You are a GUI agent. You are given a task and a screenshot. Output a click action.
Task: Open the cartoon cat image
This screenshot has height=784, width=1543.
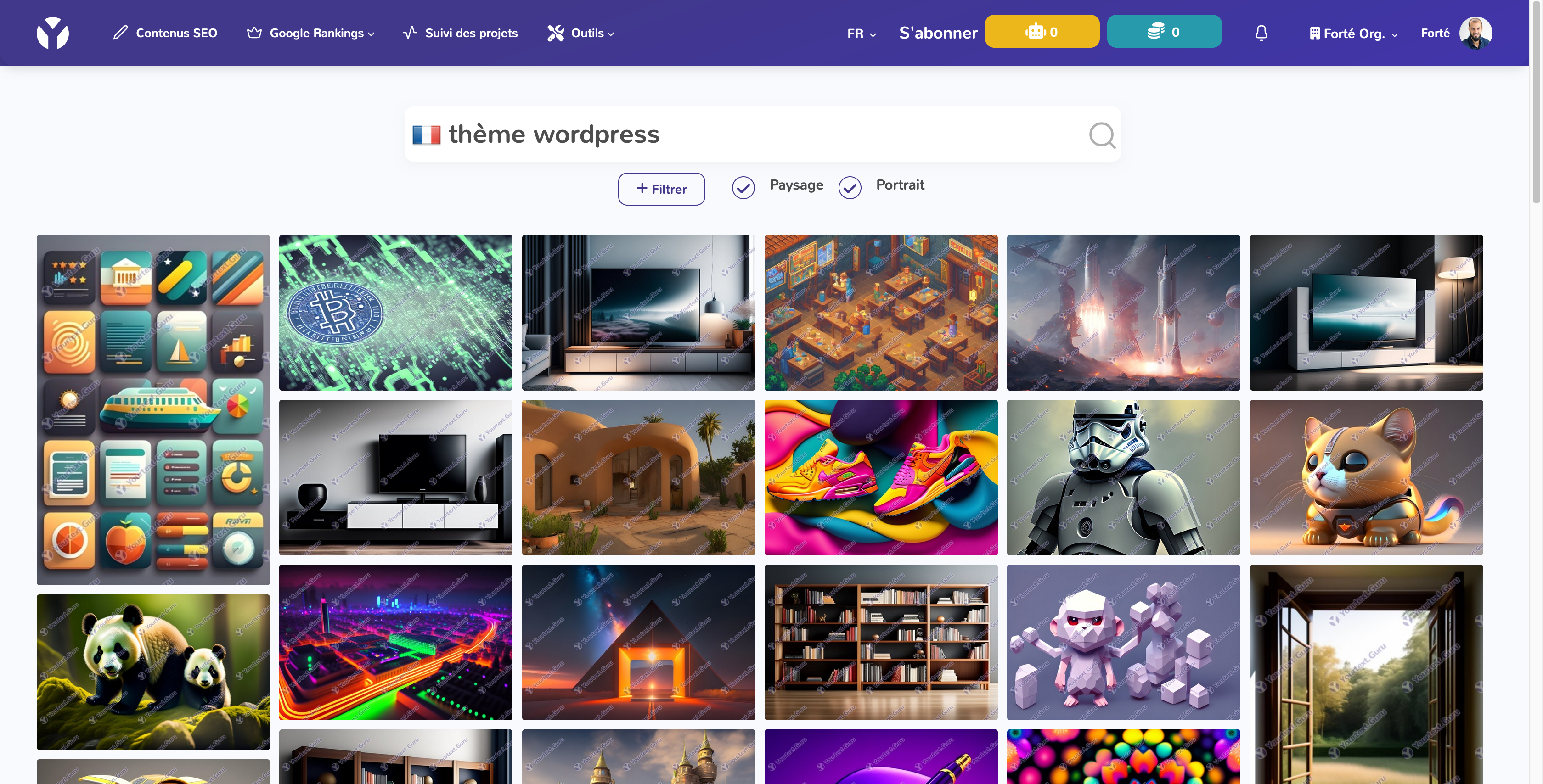pos(1366,477)
